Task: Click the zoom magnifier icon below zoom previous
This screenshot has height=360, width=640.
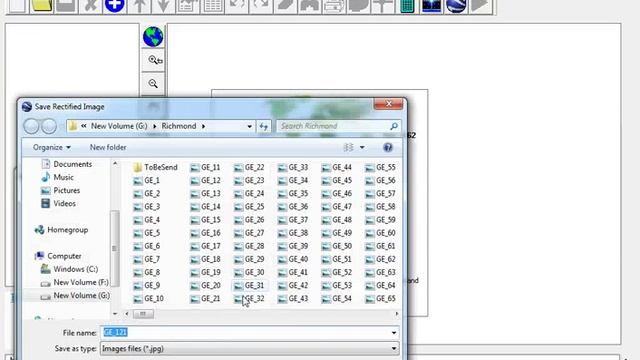Action: pos(153,84)
